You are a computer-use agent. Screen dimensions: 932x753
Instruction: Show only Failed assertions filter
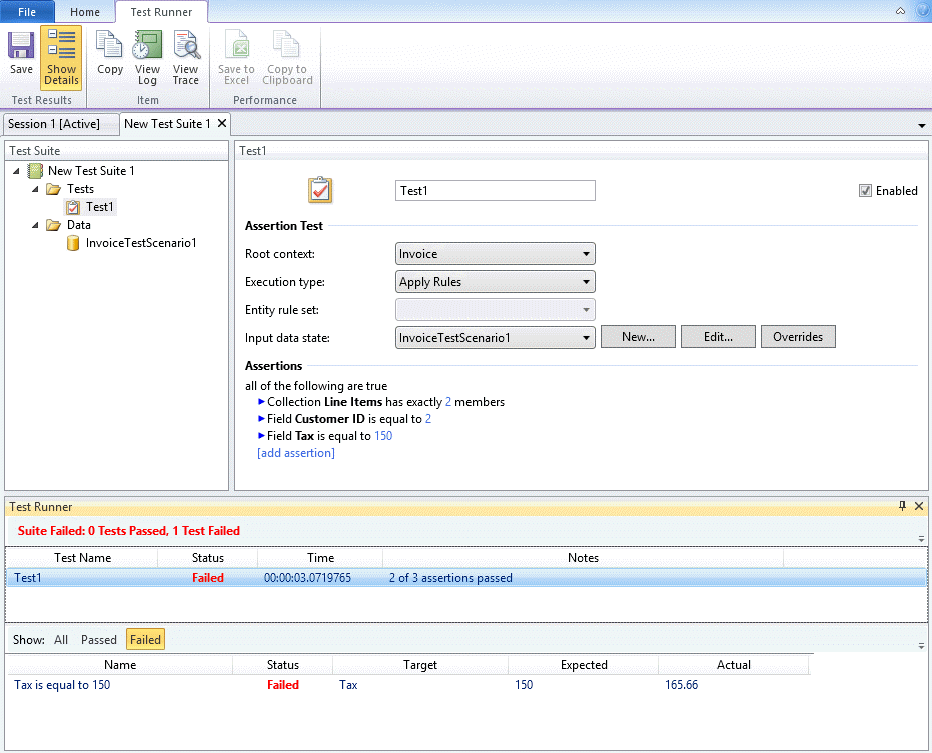[x=145, y=640]
